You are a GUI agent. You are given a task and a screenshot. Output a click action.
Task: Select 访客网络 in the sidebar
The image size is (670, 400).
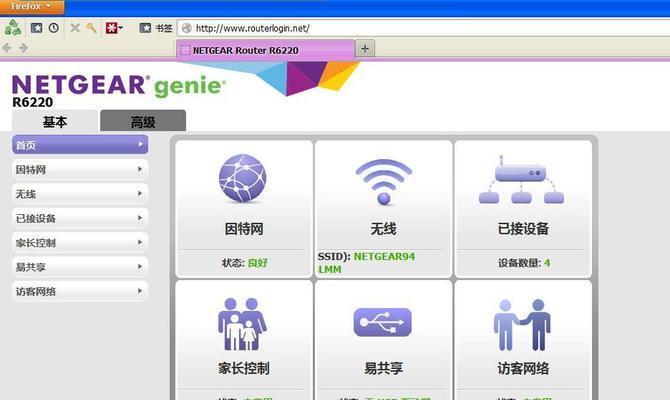[80, 291]
